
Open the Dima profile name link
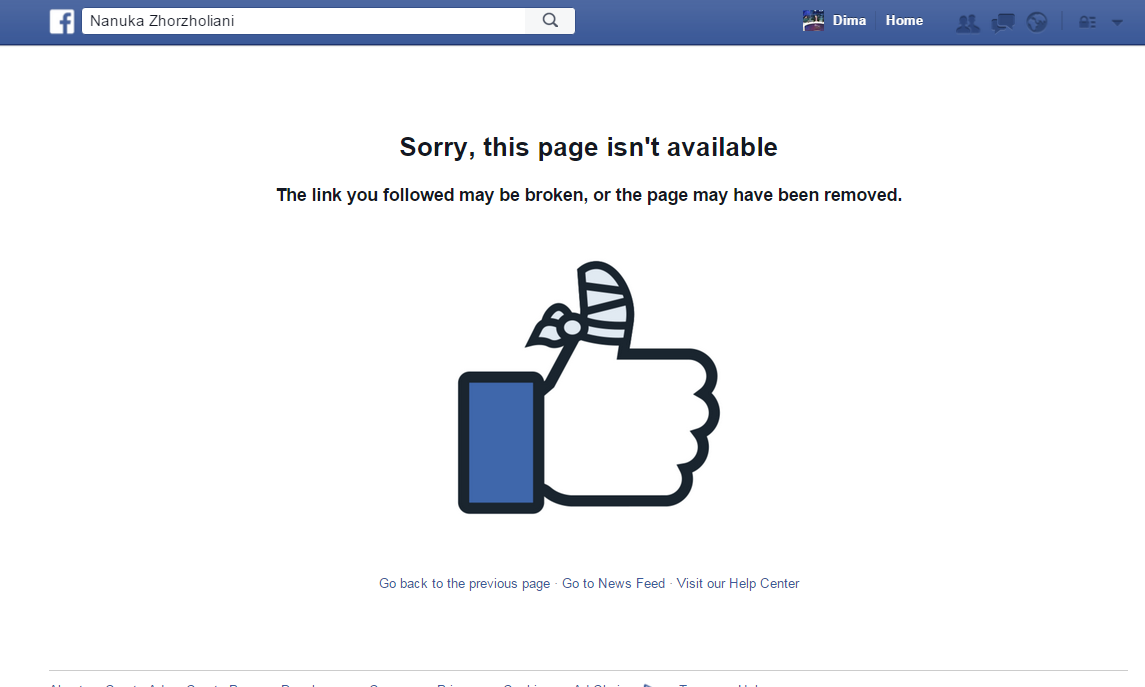(x=849, y=20)
